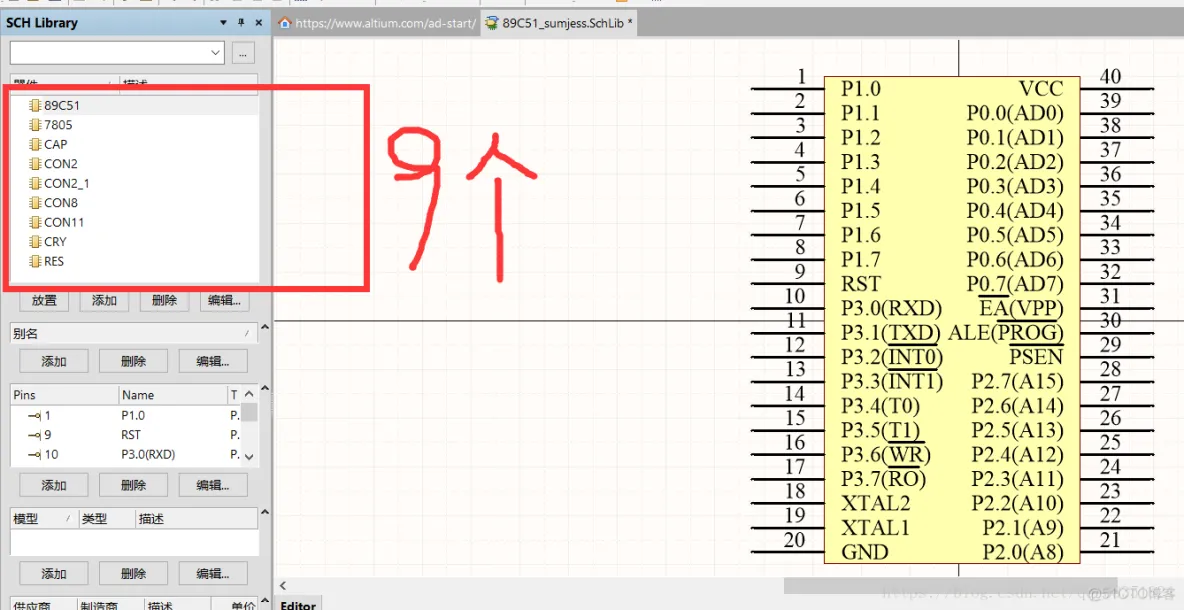Image resolution: width=1184 pixels, height=610 pixels.
Task: Click the XTAL1 pin label on the chip
Action: pyautogui.click(x=875, y=528)
